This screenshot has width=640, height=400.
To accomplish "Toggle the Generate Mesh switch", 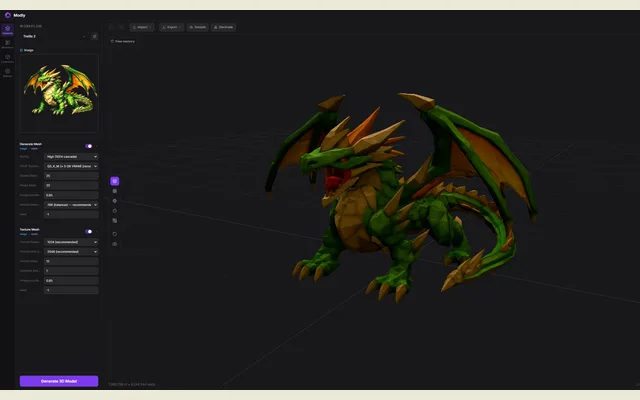I will click(89, 146).
